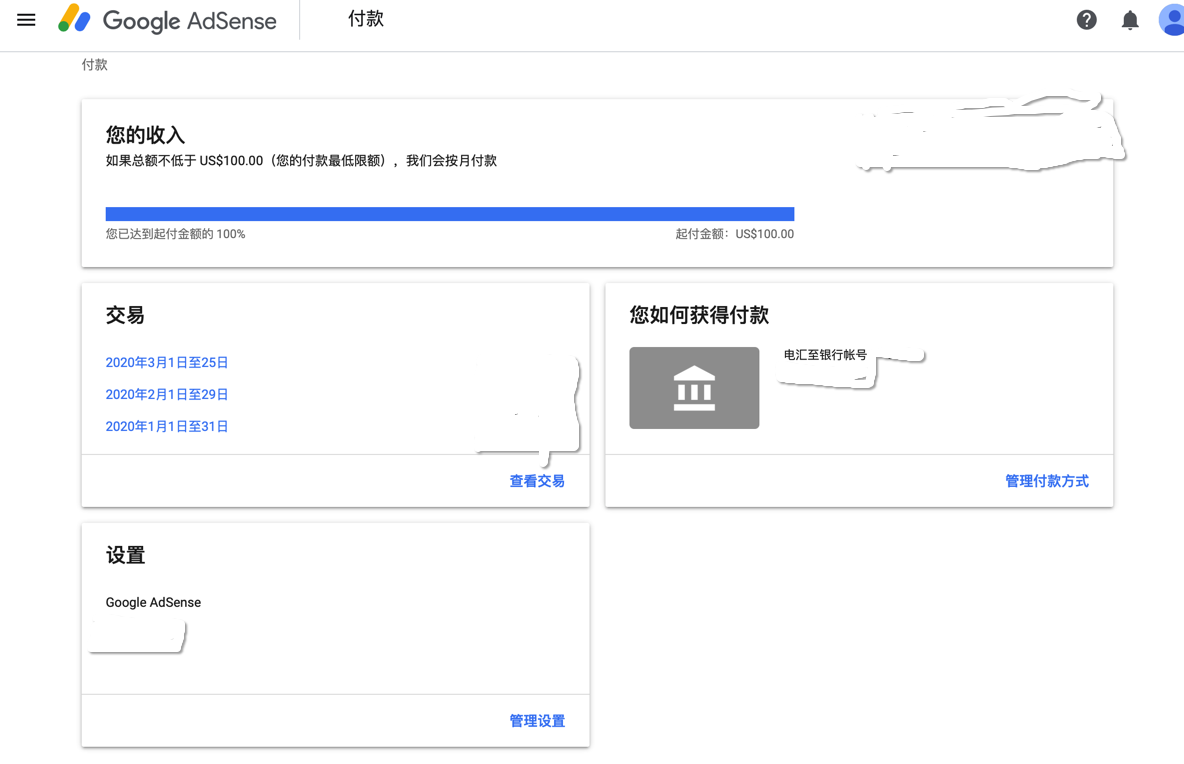Click the 您如何获得付款 card heading
This screenshot has height=764, width=1184.
click(699, 315)
